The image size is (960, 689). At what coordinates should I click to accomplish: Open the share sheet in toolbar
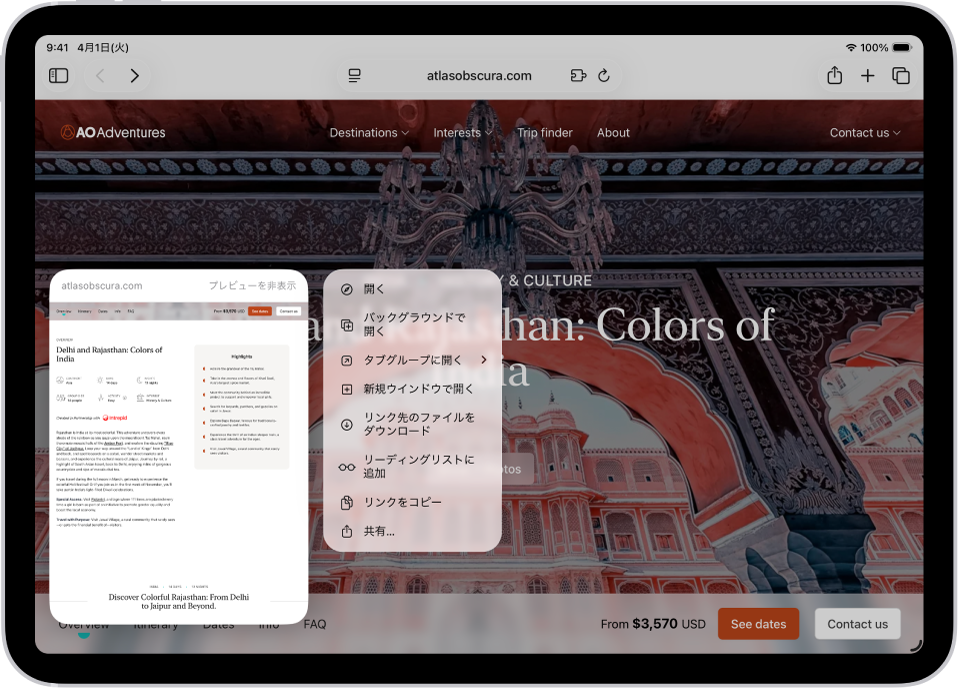click(834, 75)
